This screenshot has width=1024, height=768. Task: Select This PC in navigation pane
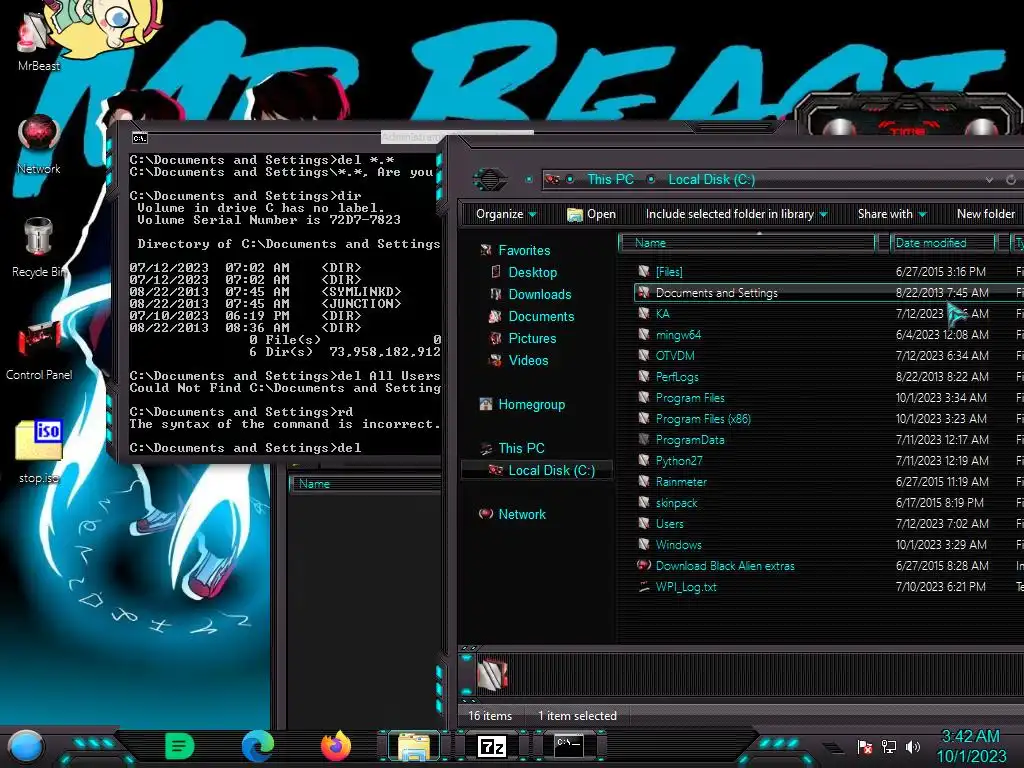[520, 448]
